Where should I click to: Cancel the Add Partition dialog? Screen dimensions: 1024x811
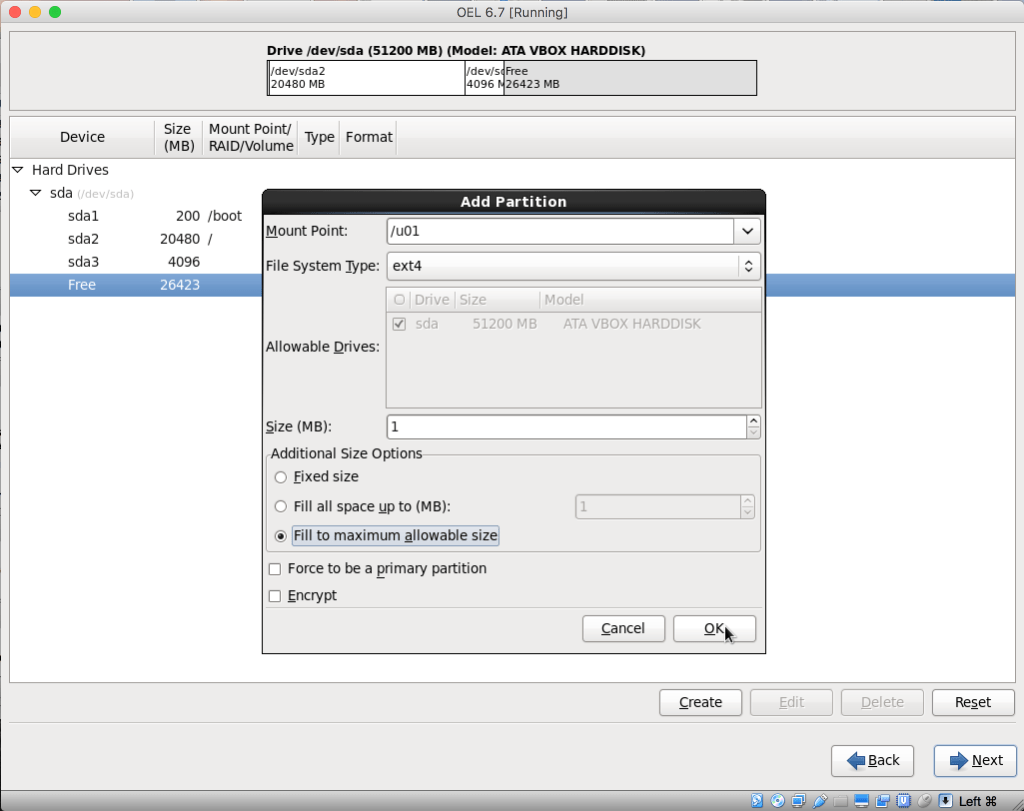623,629
